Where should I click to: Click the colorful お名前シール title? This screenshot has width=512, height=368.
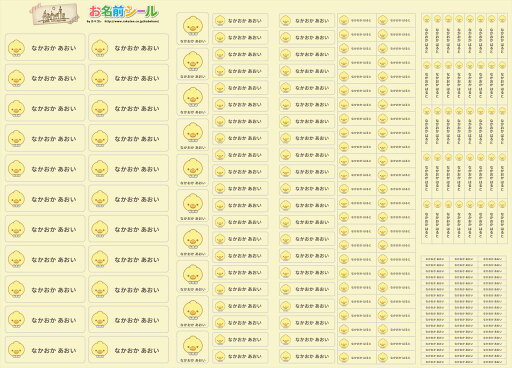pos(123,12)
